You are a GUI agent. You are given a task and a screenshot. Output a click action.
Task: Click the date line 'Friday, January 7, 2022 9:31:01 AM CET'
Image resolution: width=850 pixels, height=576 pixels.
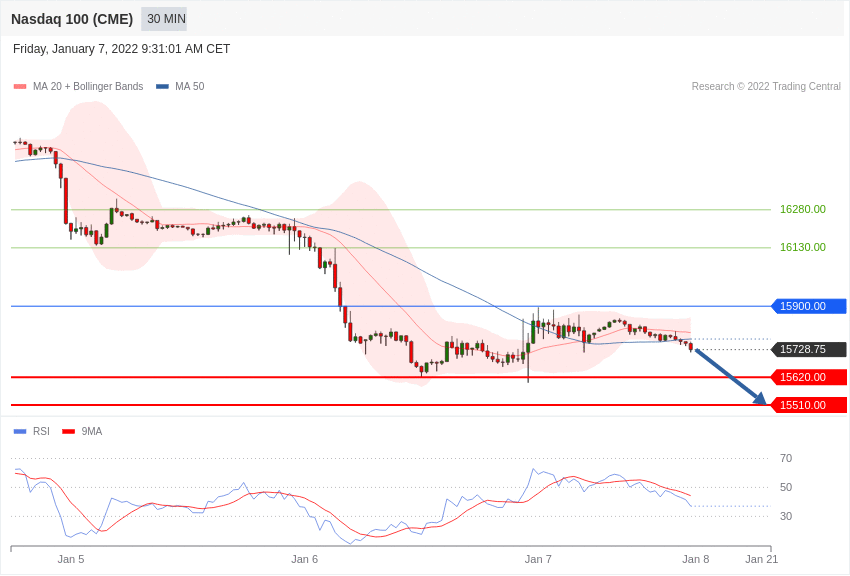(121, 49)
